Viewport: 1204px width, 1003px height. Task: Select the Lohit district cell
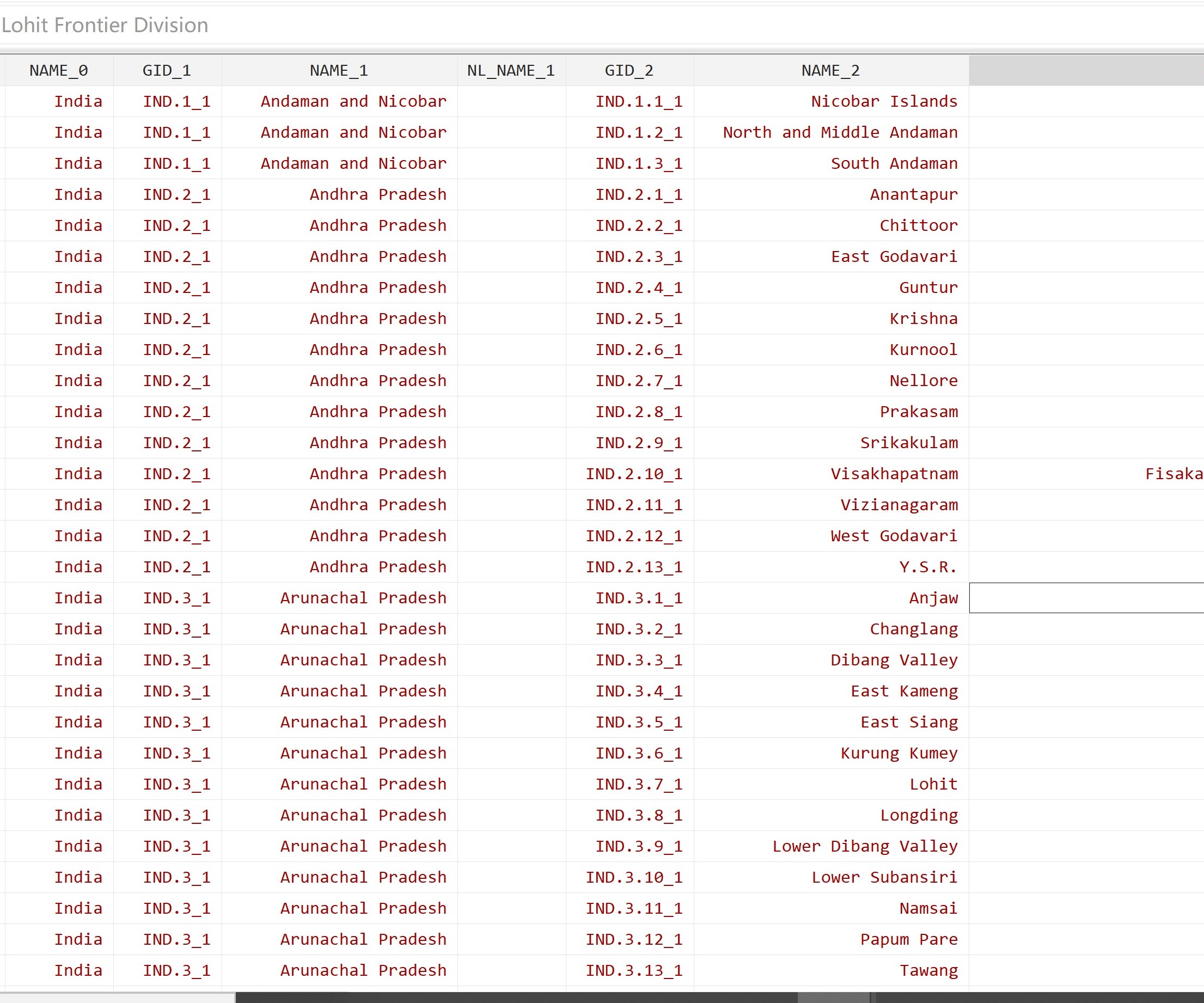click(933, 784)
